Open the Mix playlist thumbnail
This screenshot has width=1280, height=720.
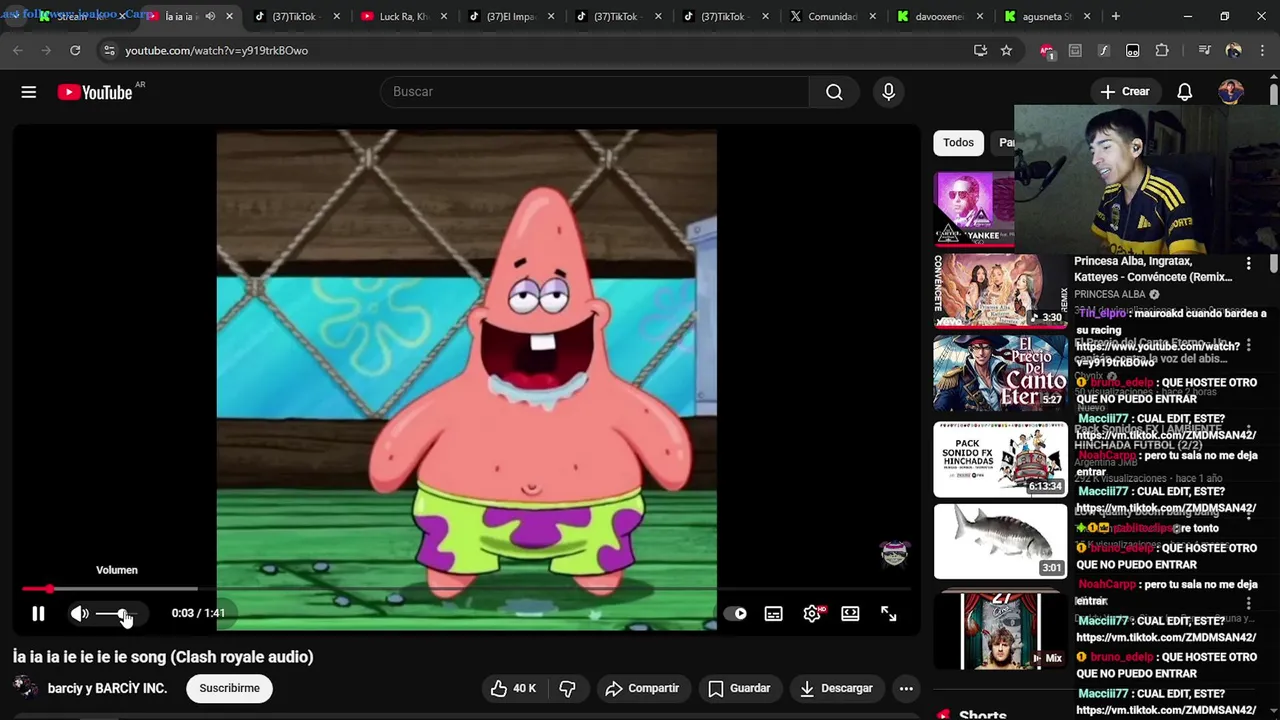pos(1000,630)
